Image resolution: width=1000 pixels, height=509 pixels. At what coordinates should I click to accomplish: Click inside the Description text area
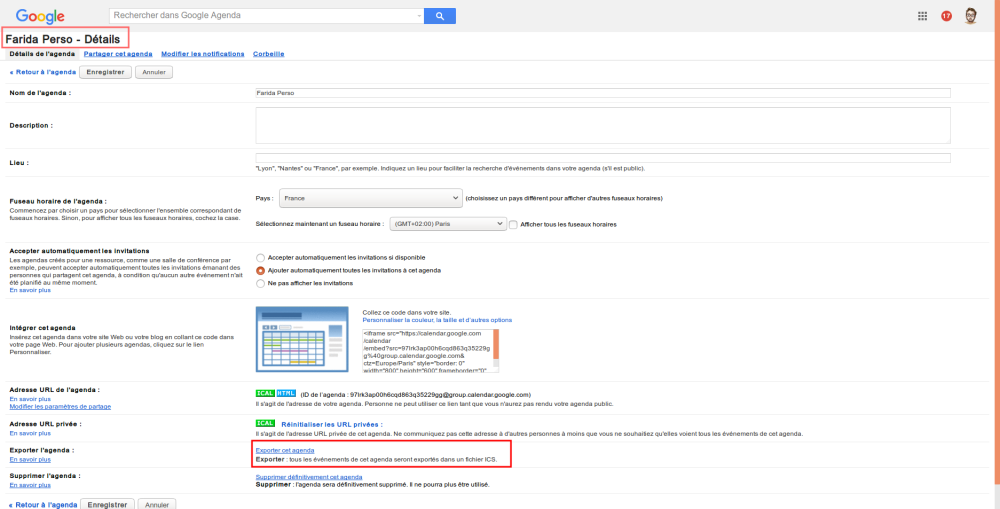click(x=603, y=125)
